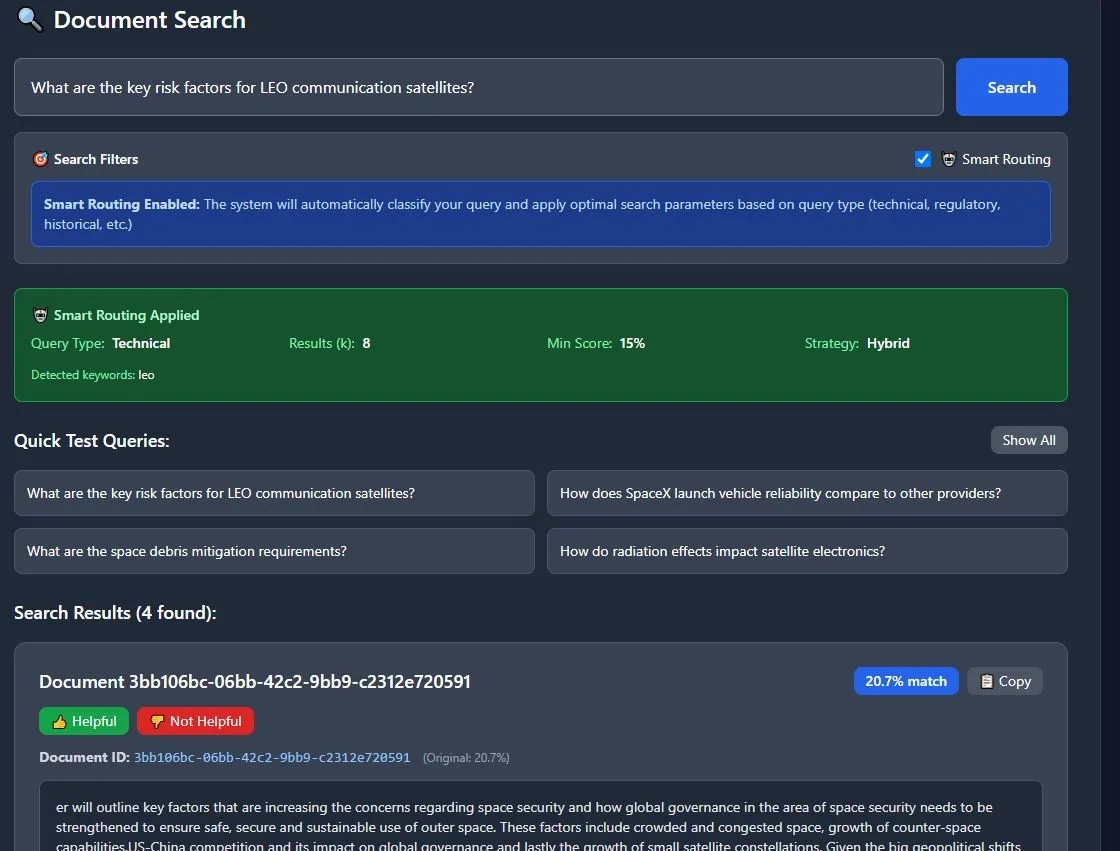Click Show All next to Quick Test Queries

click(x=1029, y=439)
